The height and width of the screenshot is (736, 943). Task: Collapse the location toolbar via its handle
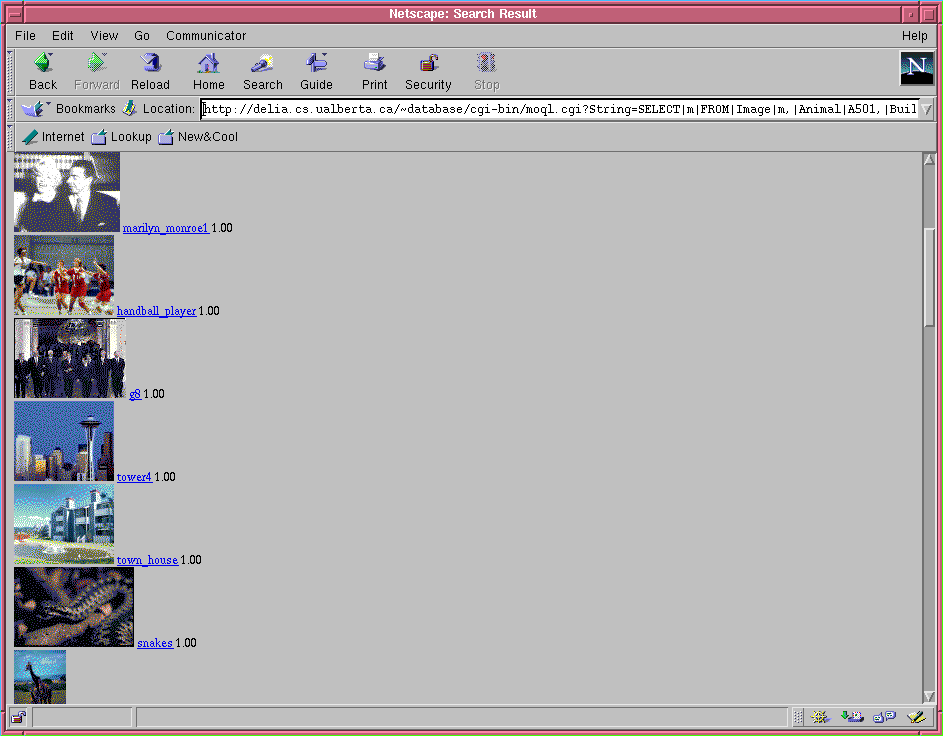(x=10, y=109)
